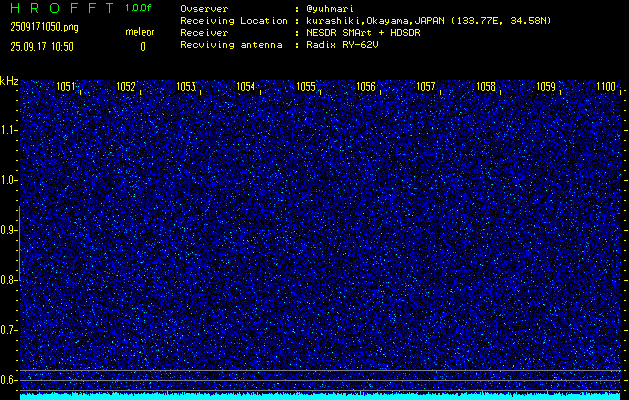Click the HROFFT title text
The width and height of the screenshot is (629, 400).
click(63, 8)
